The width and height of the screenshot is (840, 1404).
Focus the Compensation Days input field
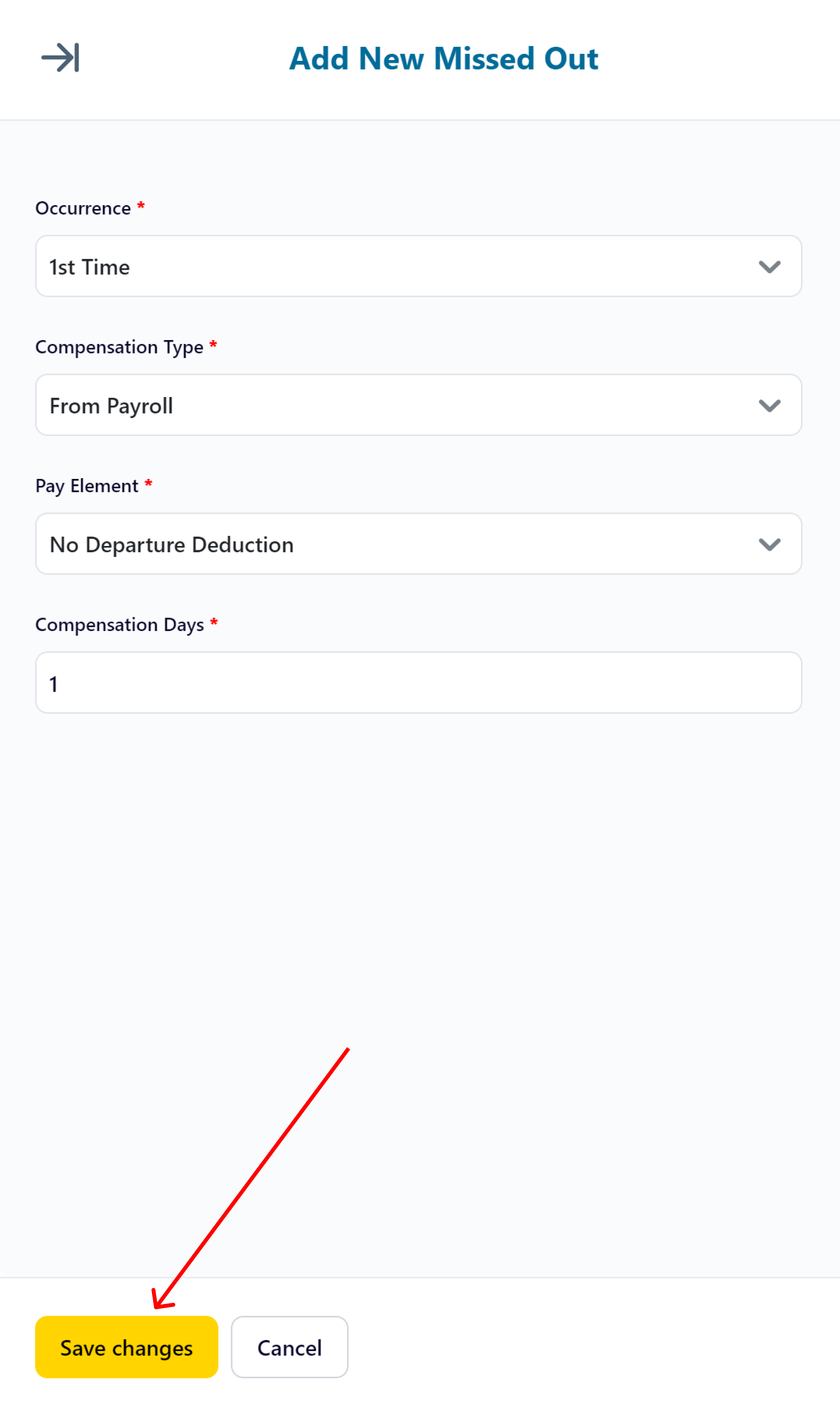tap(418, 682)
